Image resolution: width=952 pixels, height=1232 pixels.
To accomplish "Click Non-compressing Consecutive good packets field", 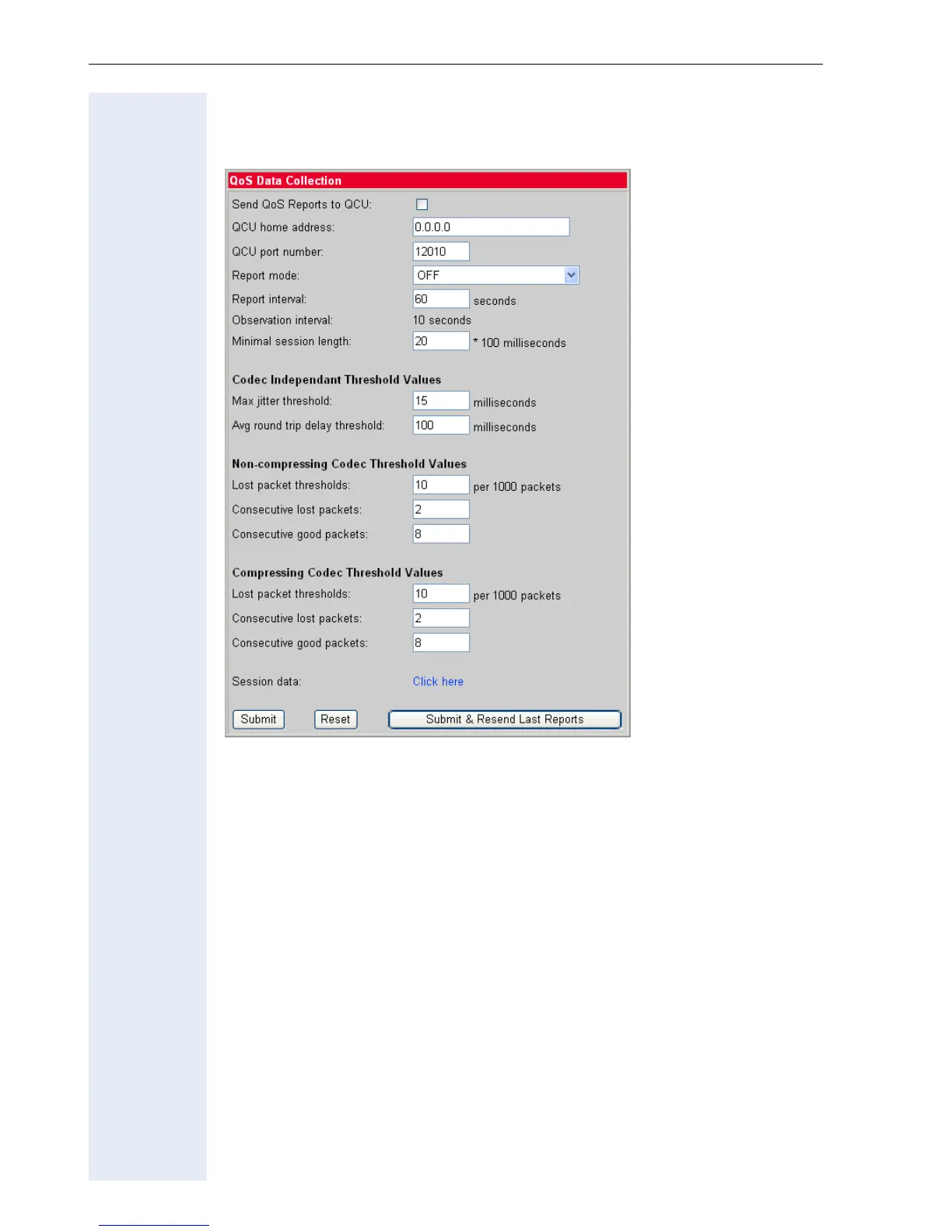I will [441, 534].
